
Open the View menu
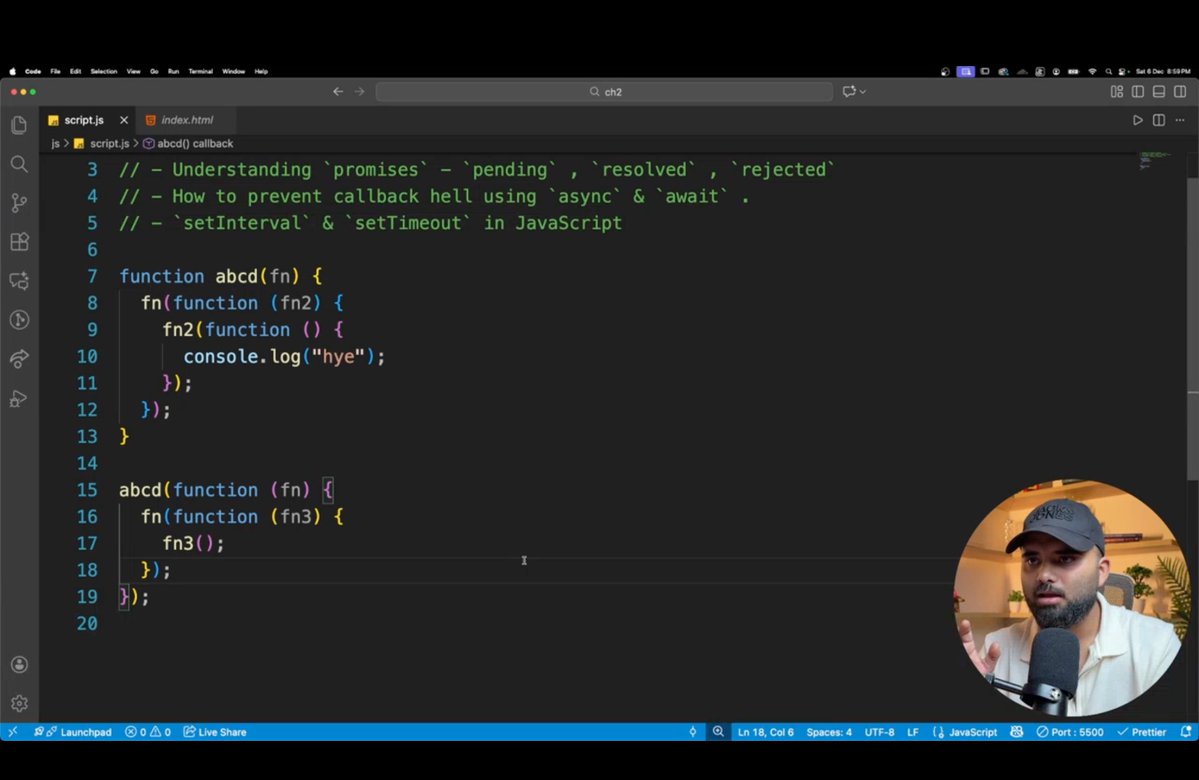(134, 71)
